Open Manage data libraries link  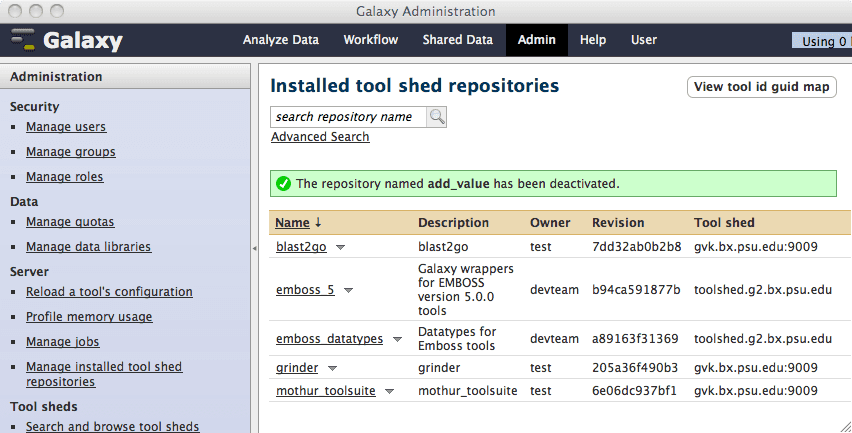click(x=88, y=247)
